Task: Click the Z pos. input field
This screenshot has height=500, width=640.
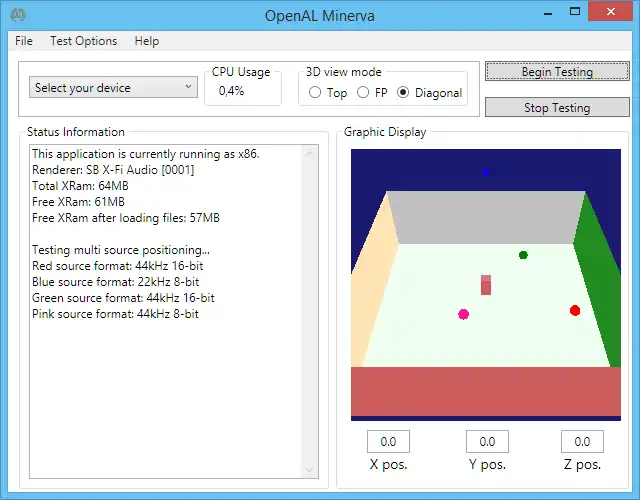Action: (x=582, y=441)
